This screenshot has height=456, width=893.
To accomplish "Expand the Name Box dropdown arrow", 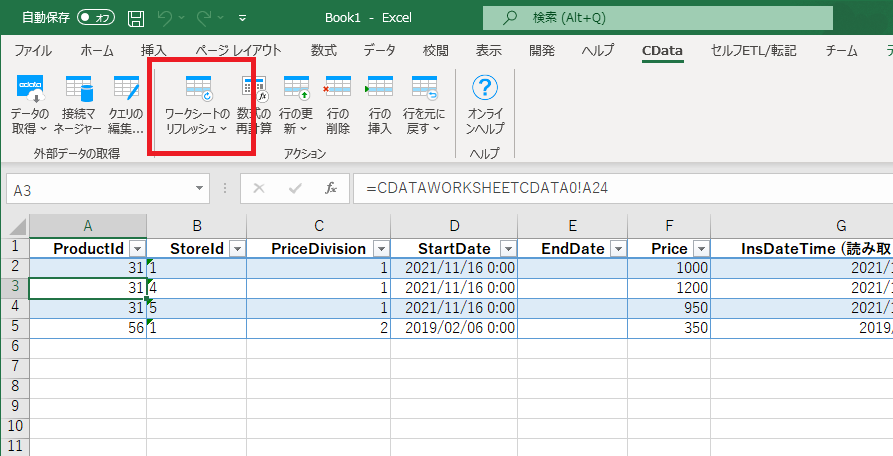I will point(199,188).
